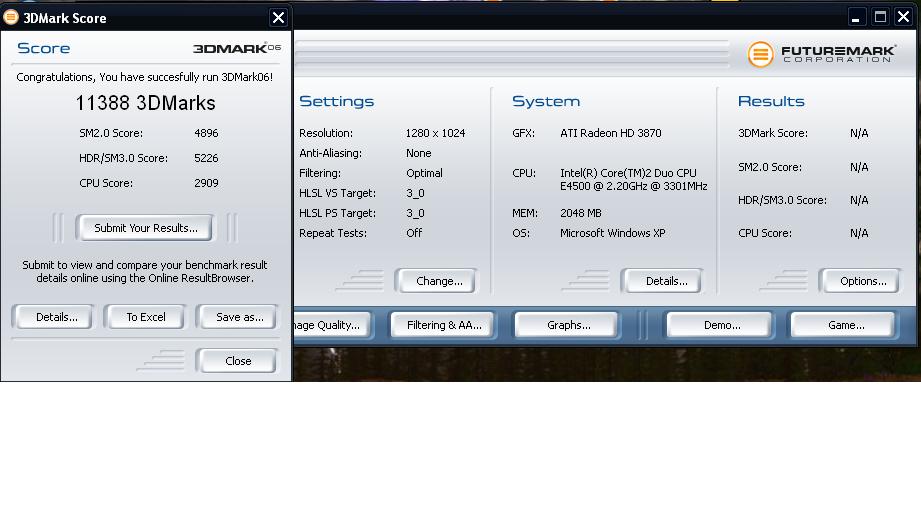The image size is (921, 512).
Task: Click MEM value 2048 MB
Action: point(580,213)
